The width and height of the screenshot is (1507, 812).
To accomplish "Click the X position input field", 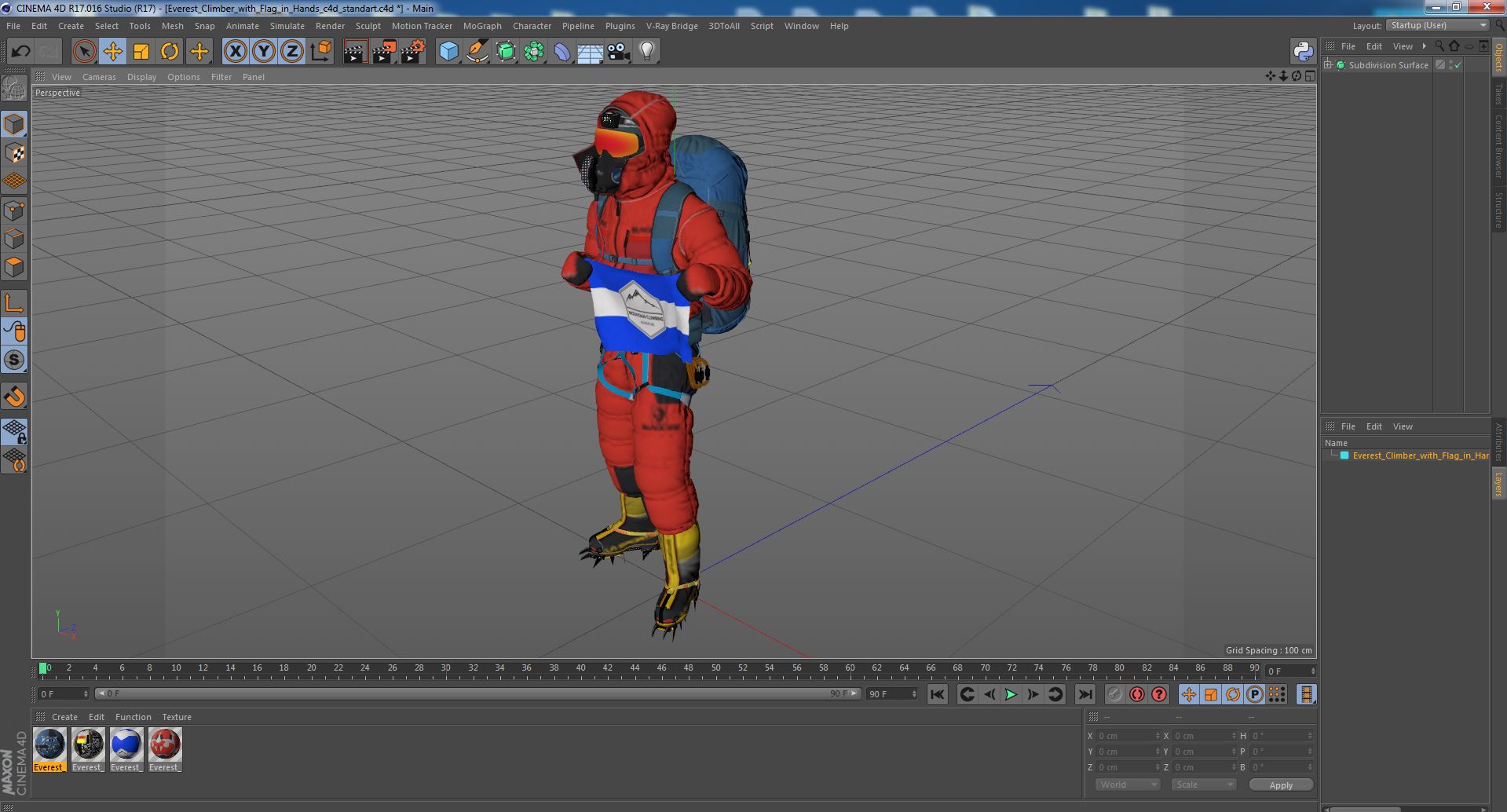I will 1128,736.
